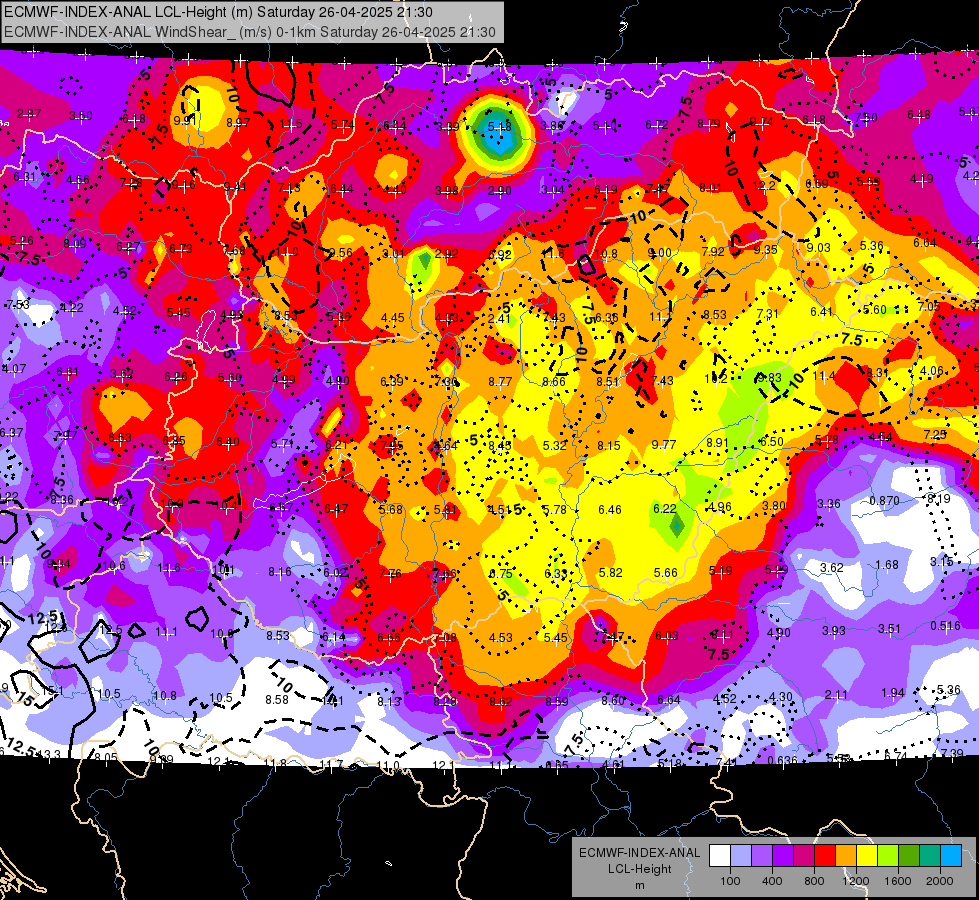Click the 9.03 value on the map
Viewport: 979px width, 900px height.
tap(818, 247)
